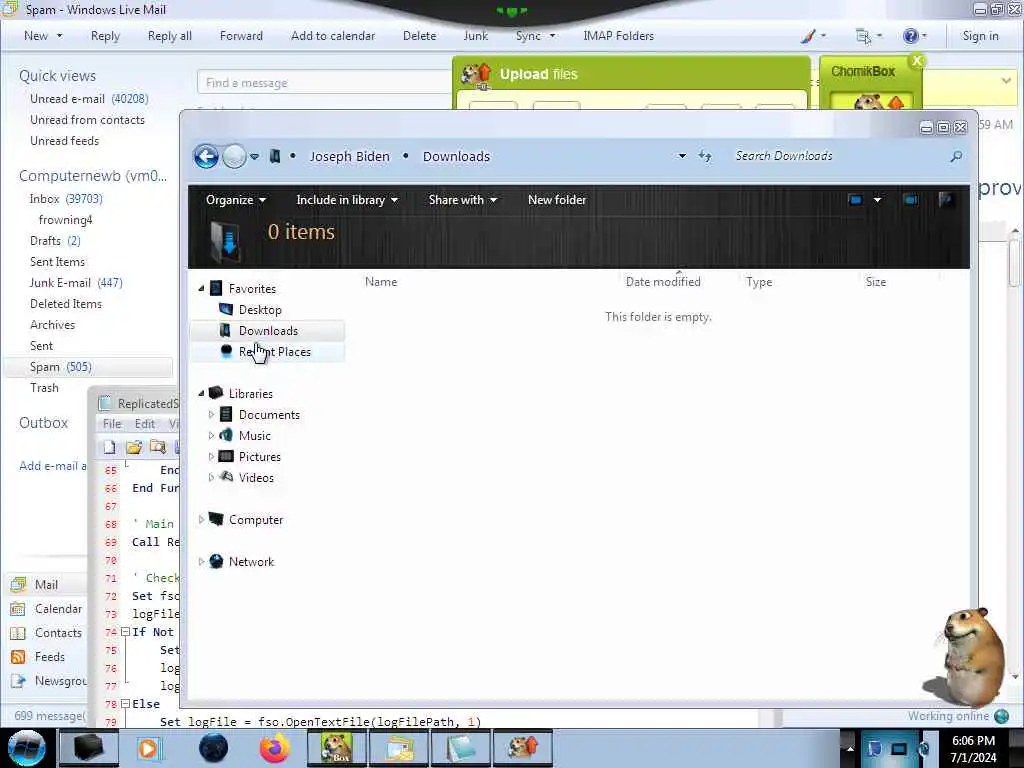Image resolution: width=1024 pixels, height=768 pixels.
Task: Open Include in library menu
Action: pyautogui.click(x=347, y=200)
